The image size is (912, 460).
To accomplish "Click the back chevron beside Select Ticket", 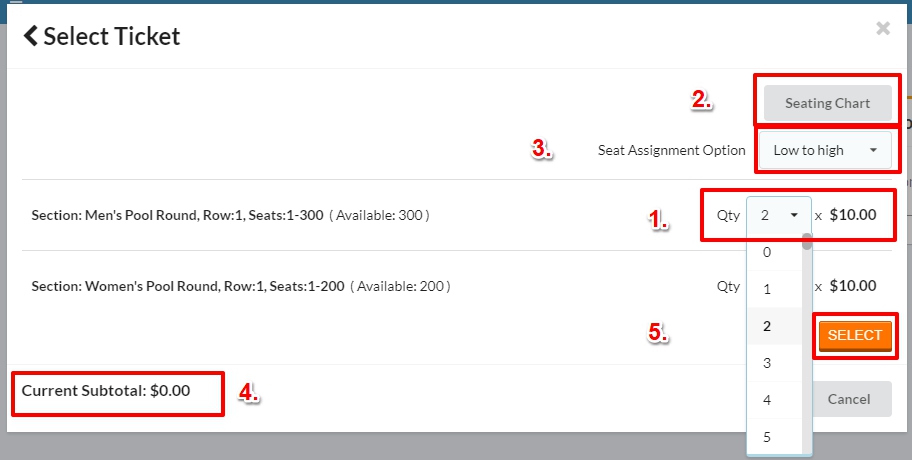I will tap(31, 37).
